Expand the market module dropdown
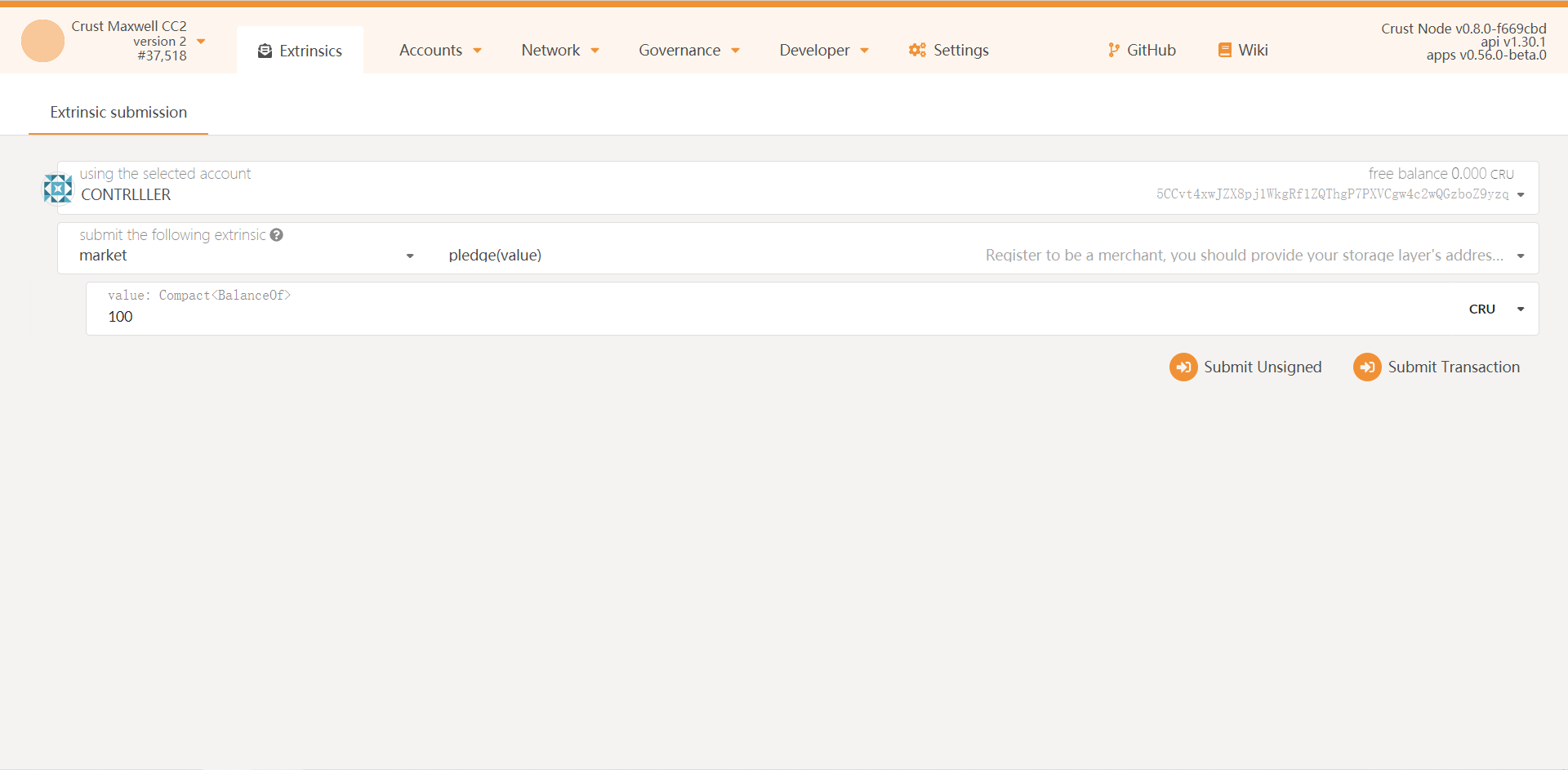The height and width of the screenshot is (770, 1568). pos(245,256)
